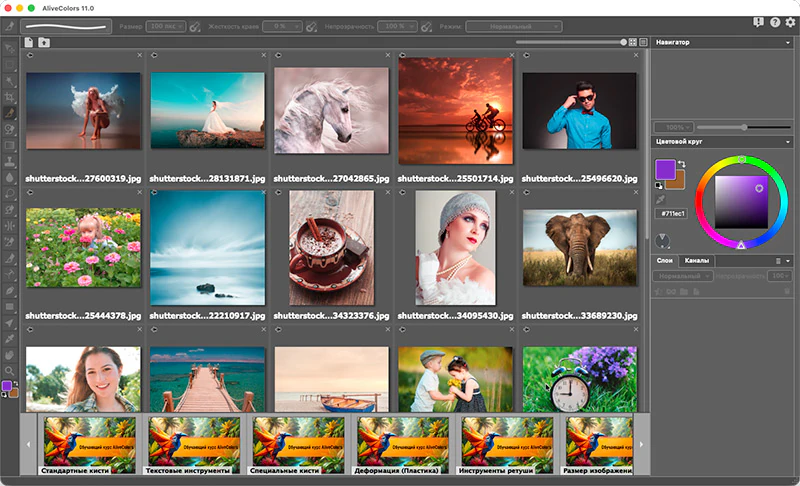Show next tutorials with right arrow
This screenshot has width=800, height=486.
[x=641, y=445]
